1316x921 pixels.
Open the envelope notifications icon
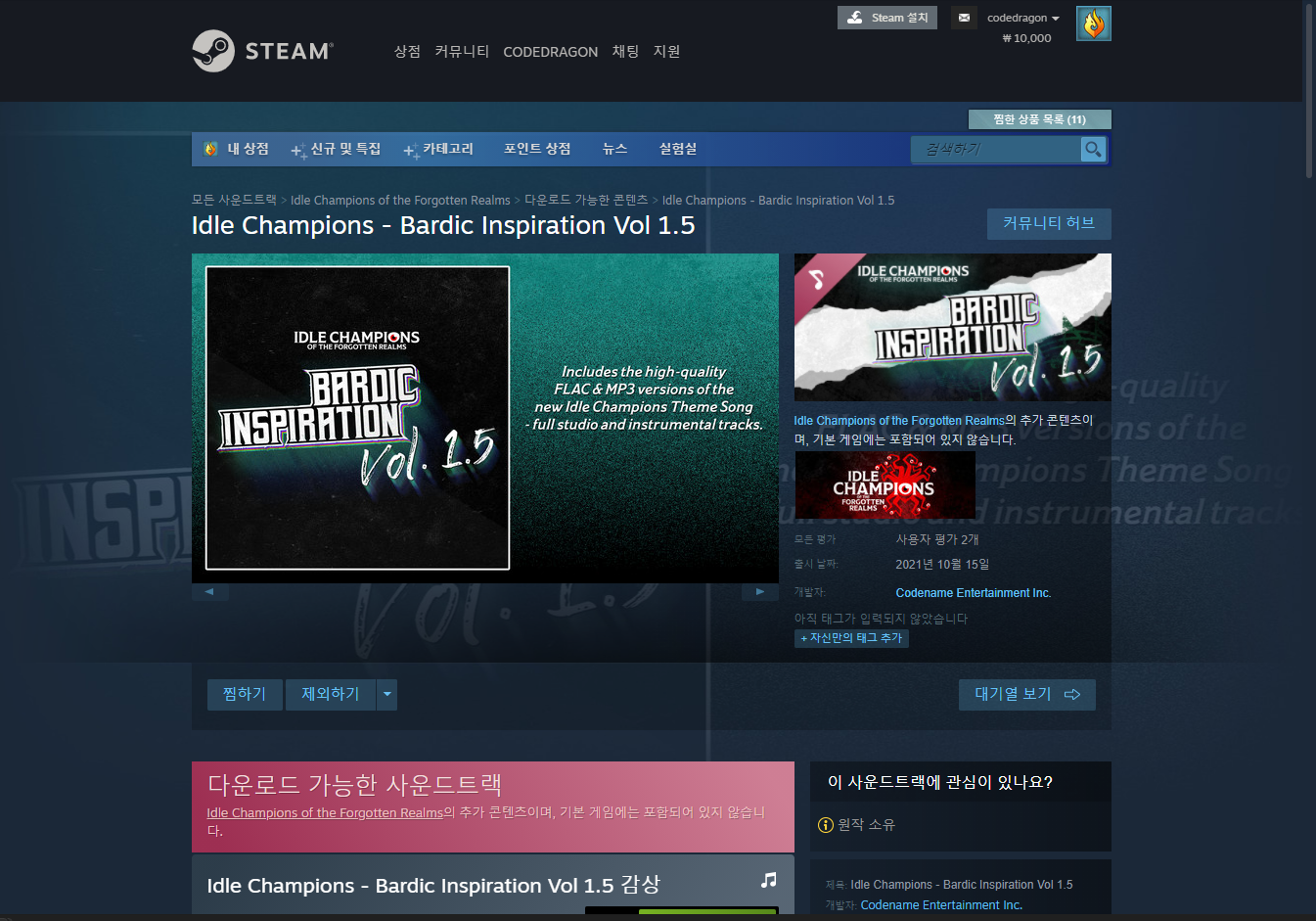964,18
